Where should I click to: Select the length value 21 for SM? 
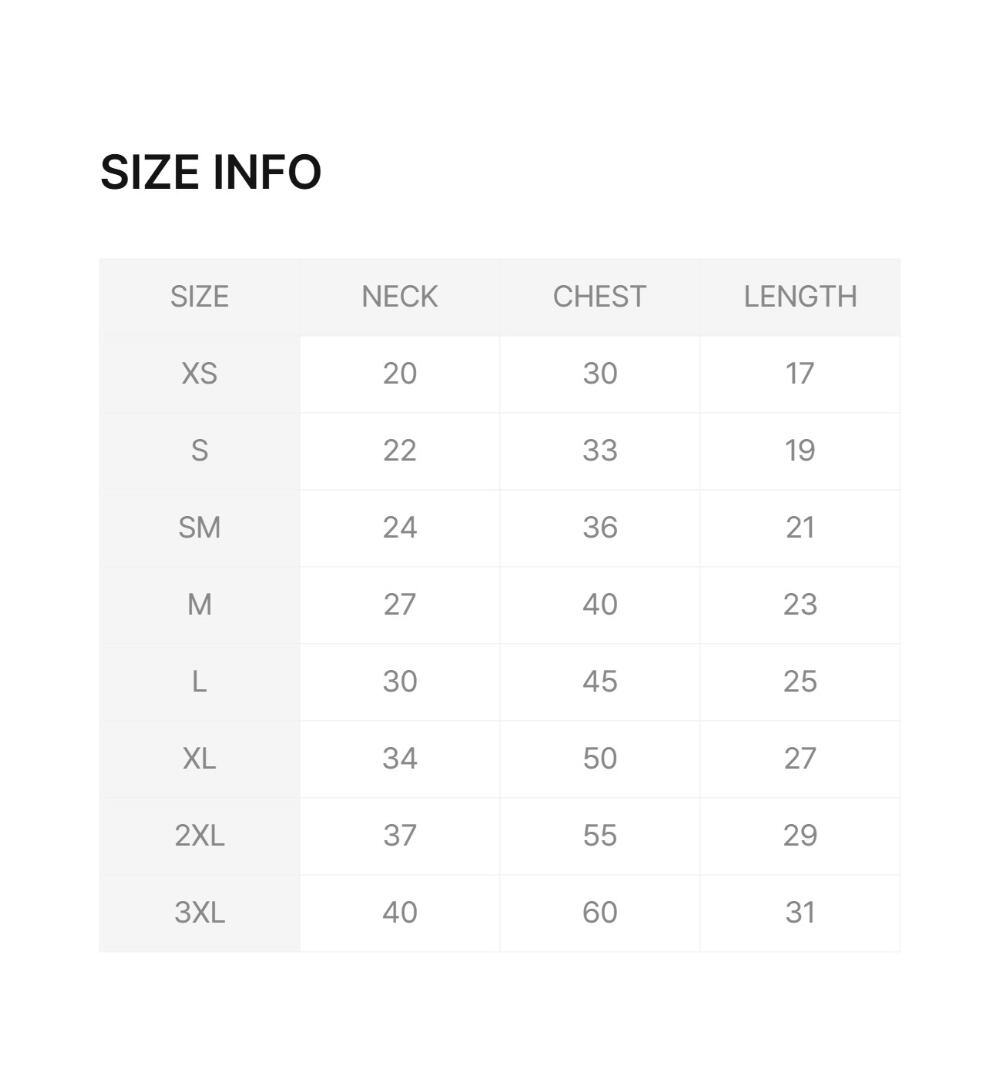(800, 528)
